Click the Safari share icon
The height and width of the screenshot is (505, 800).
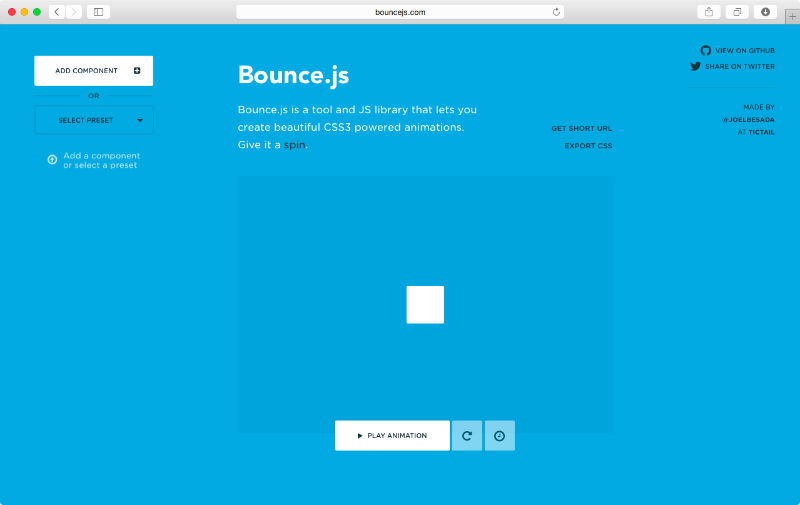(709, 12)
